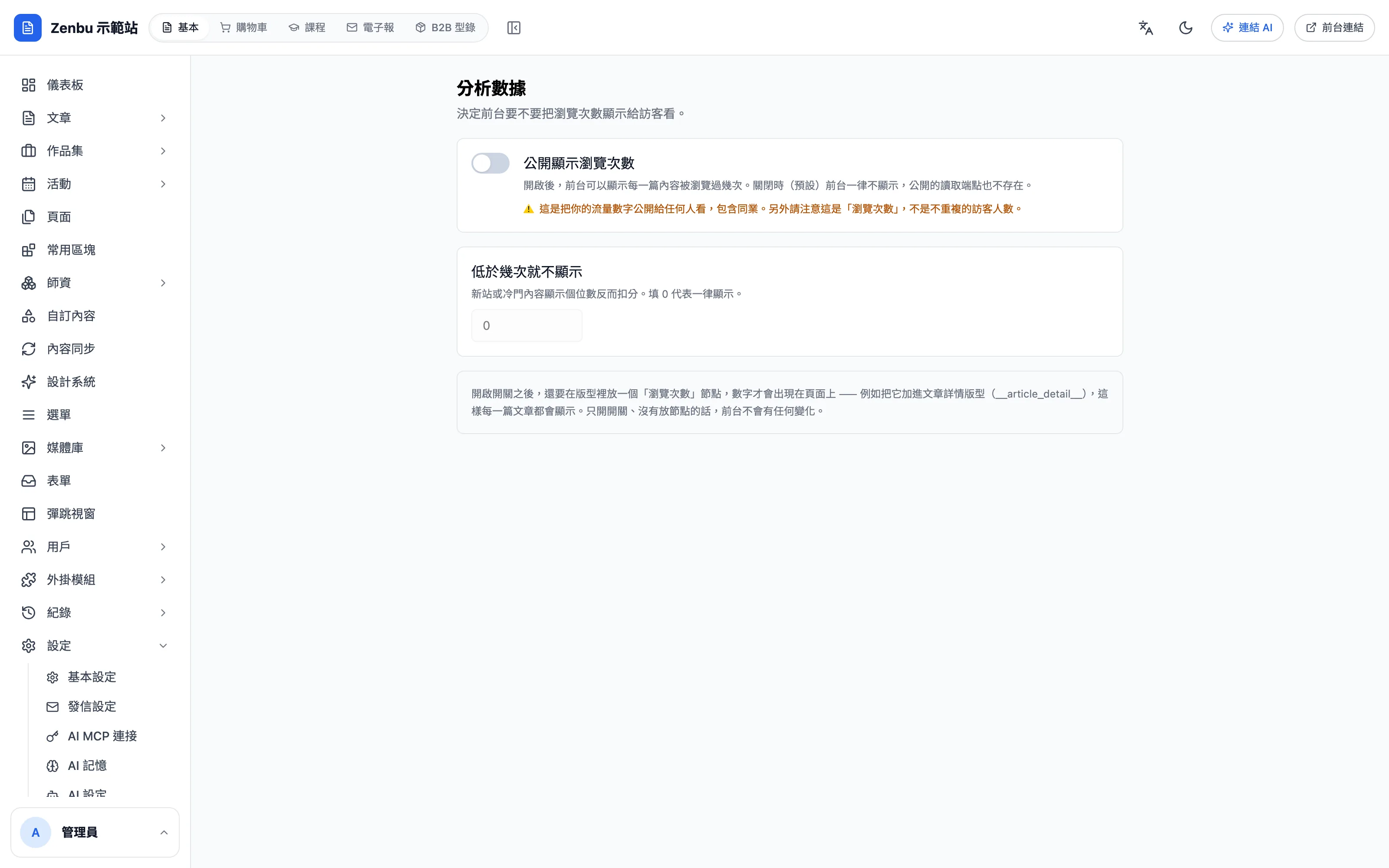
Task: Switch to the 課程 tab
Action: [x=307, y=27]
